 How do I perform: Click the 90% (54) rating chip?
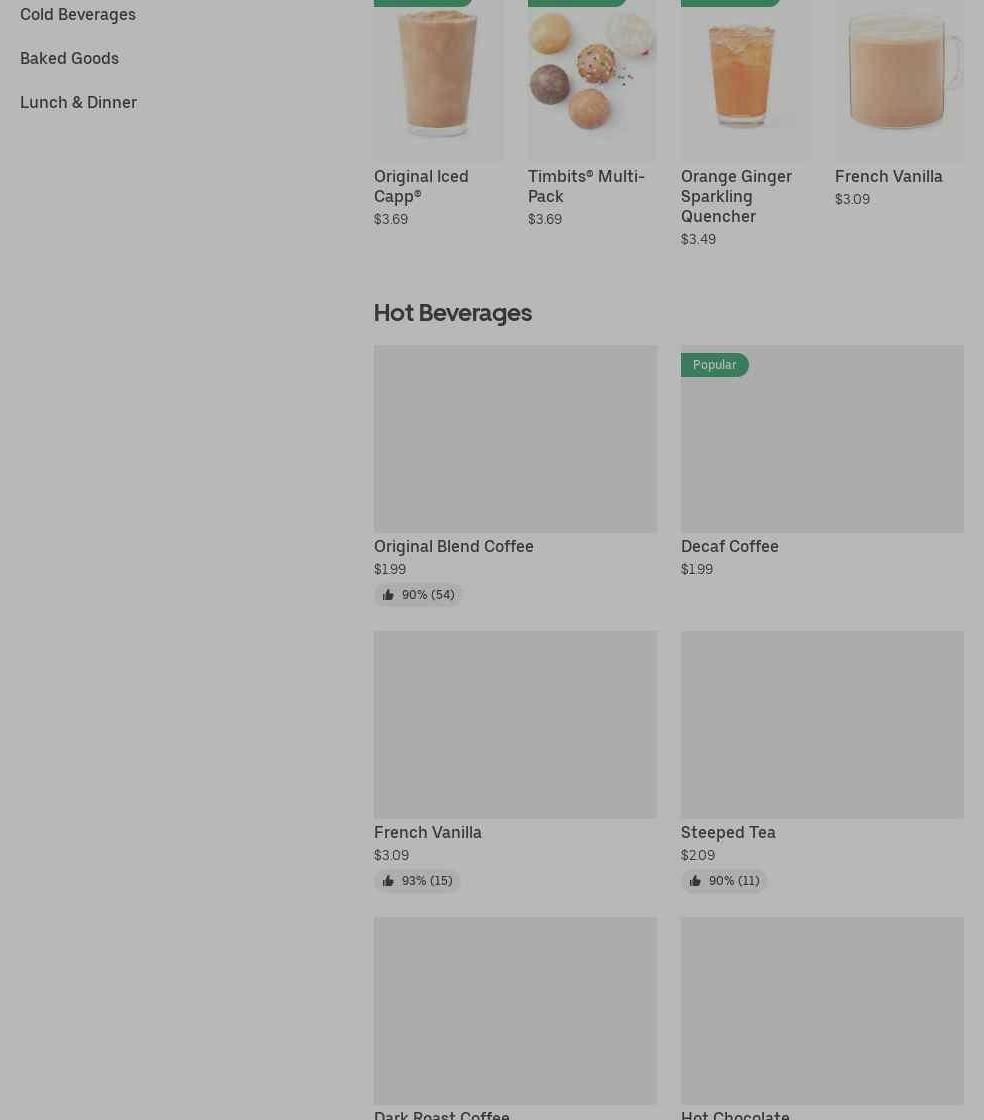418,595
